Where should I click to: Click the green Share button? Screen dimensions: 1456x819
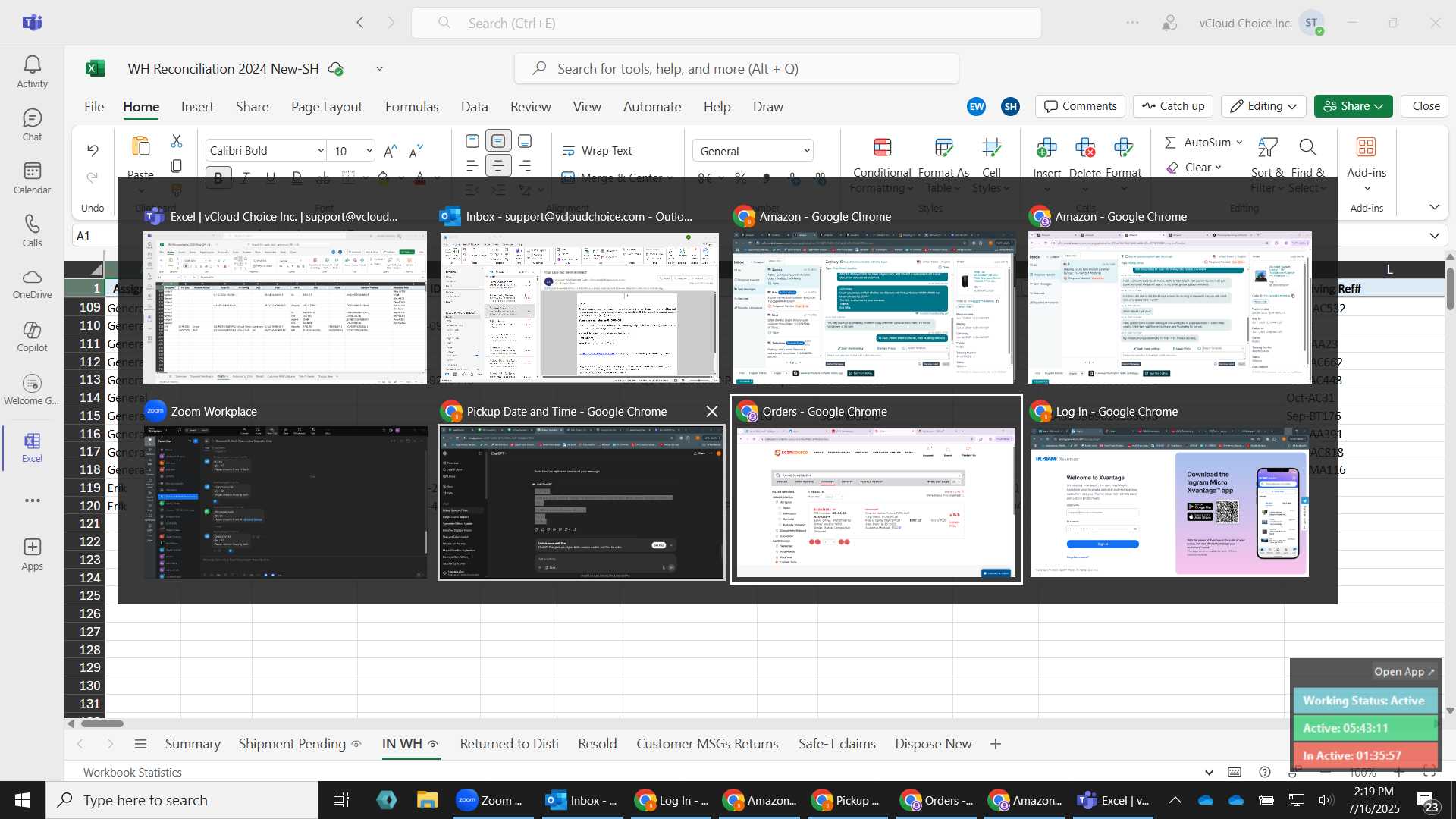1353,106
